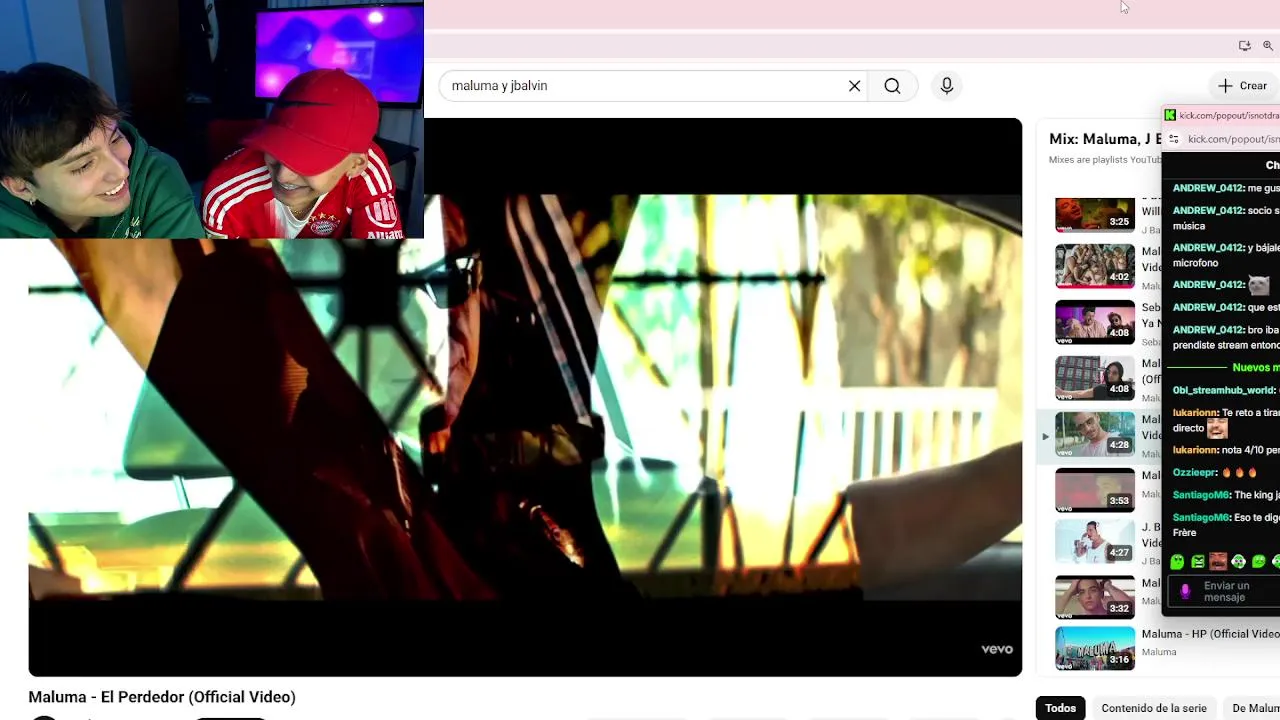Open SantiagoM6 profile from 'Eso te dig' message
The width and height of the screenshot is (1280, 720).
pos(1202,517)
